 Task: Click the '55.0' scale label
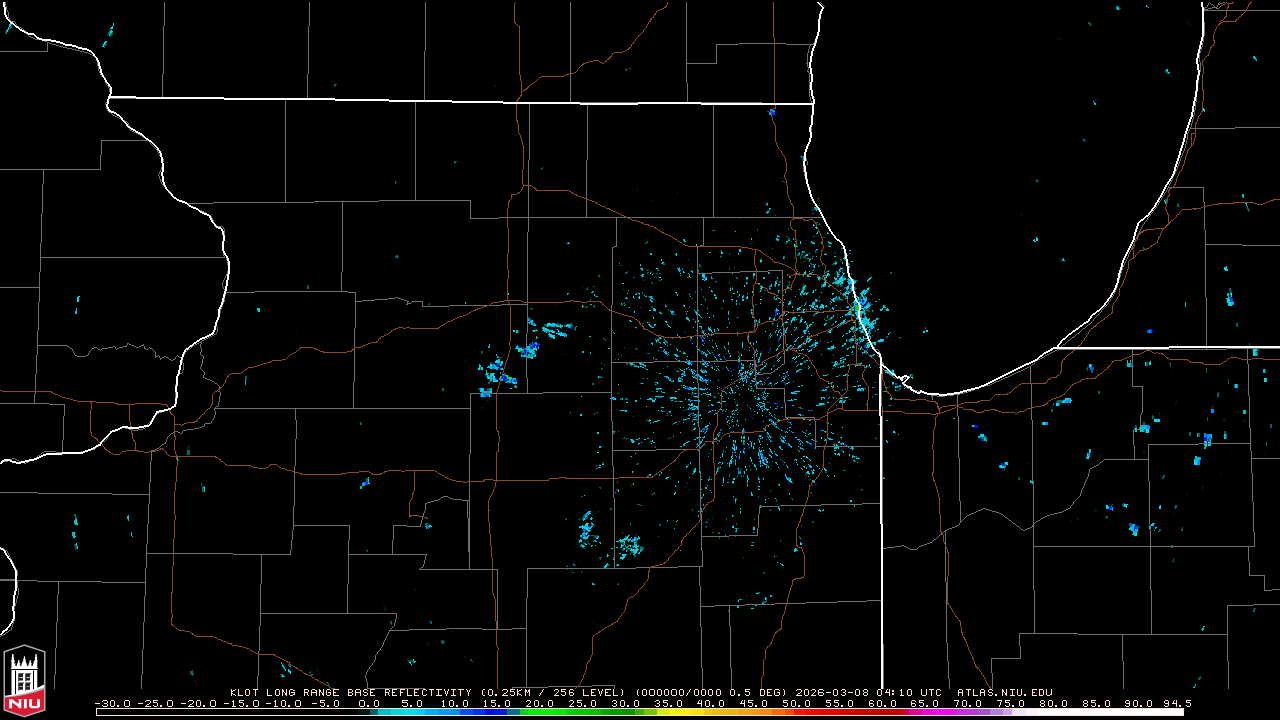838,703
